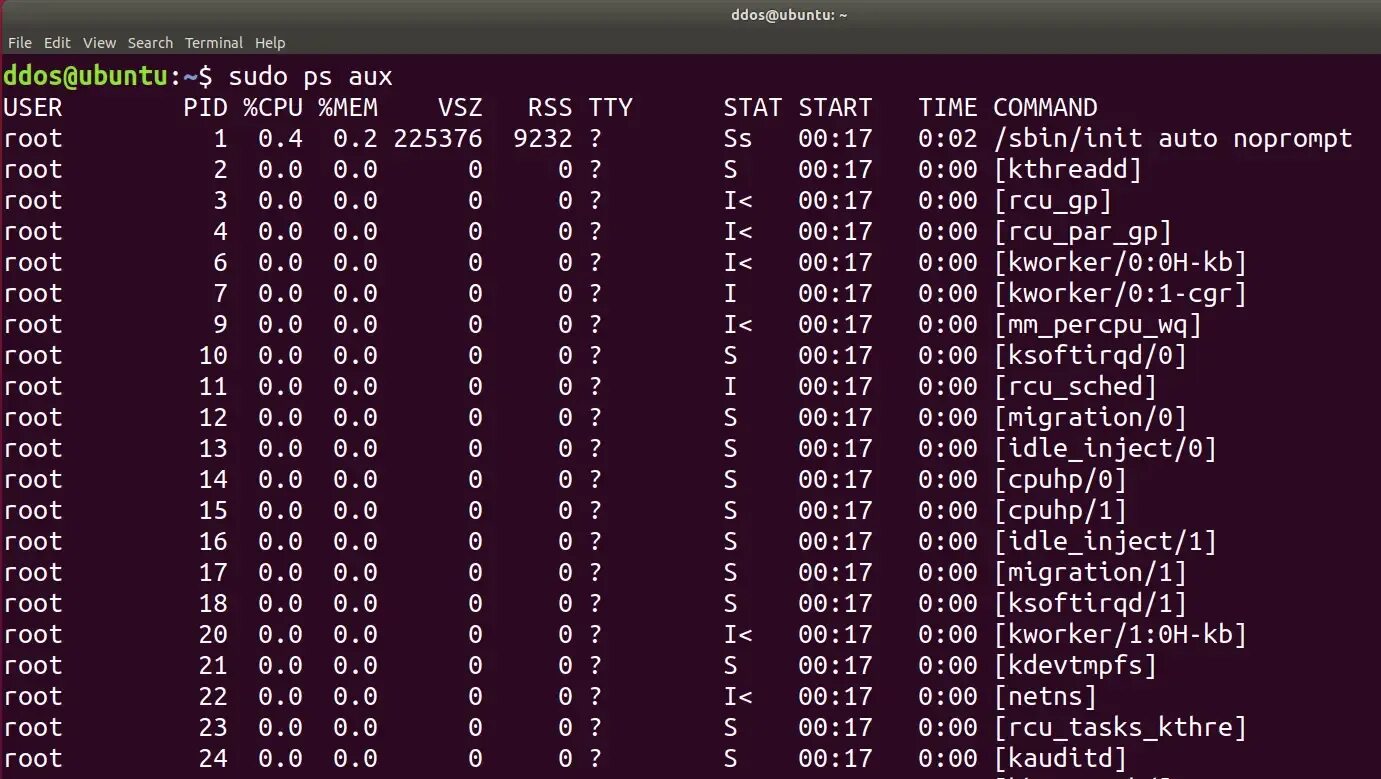Click START time in the kthreadd row
The image size is (1381, 779).
[835, 169]
